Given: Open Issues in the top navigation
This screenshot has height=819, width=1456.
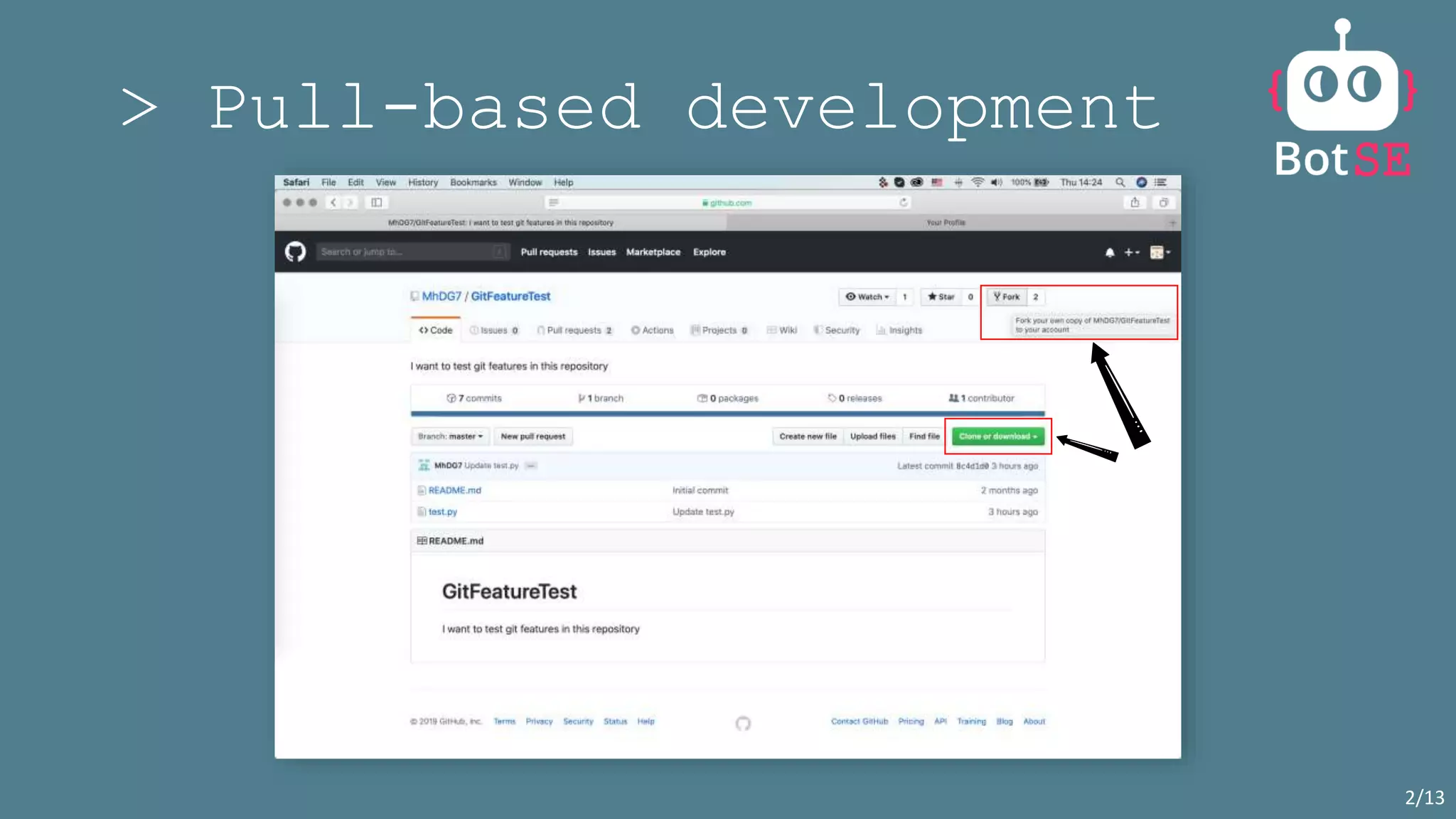Looking at the screenshot, I should (601, 252).
